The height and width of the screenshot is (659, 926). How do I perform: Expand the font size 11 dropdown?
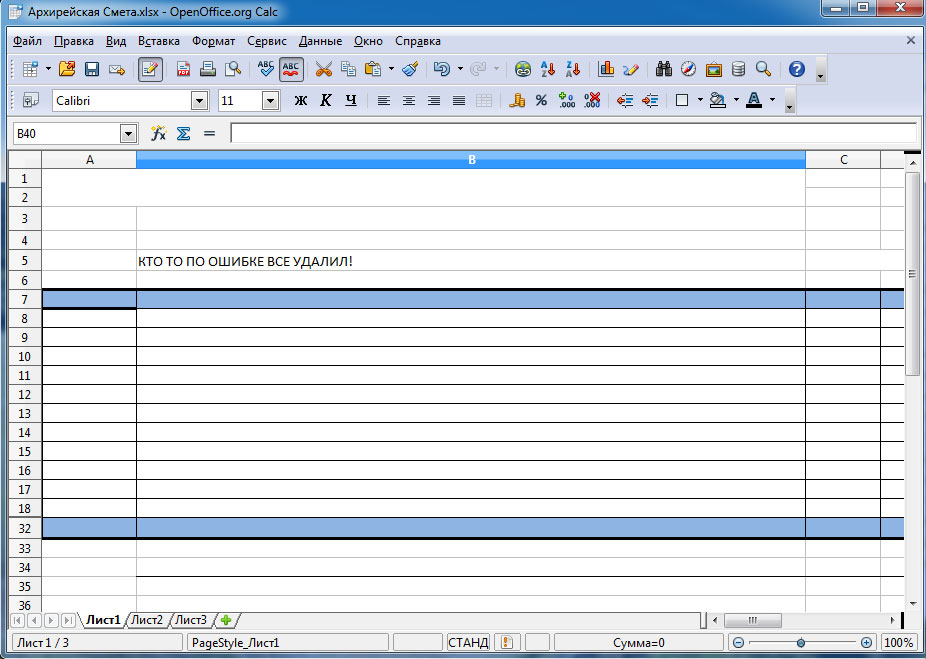pyautogui.click(x=270, y=101)
